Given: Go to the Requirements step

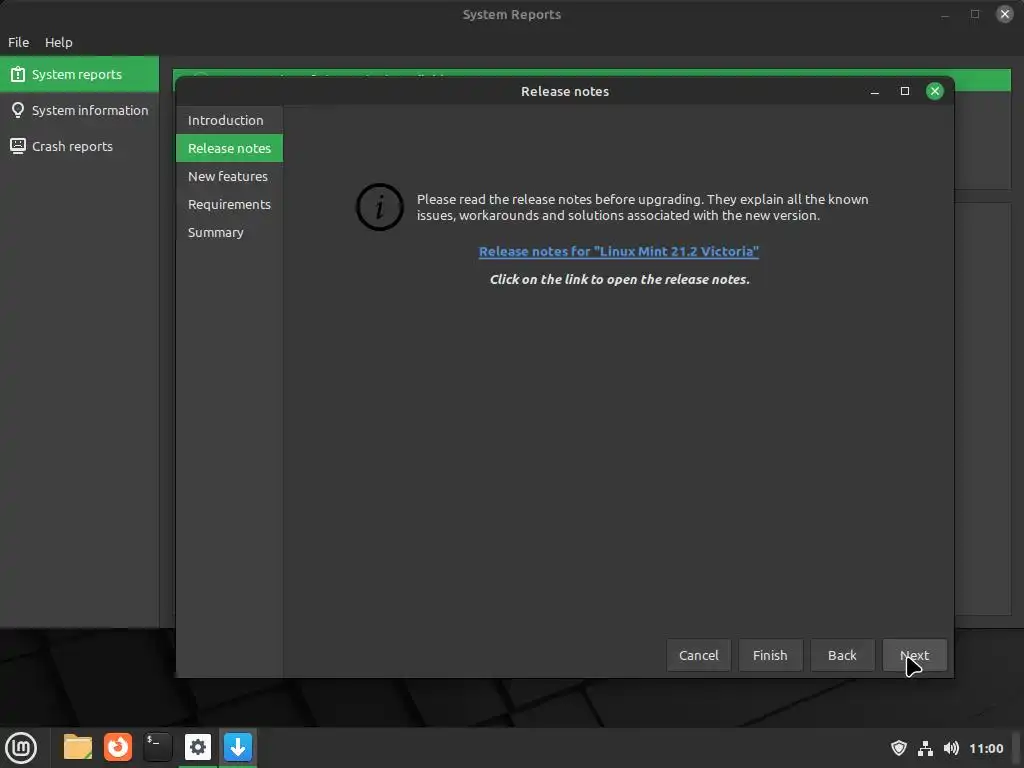Looking at the screenshot, I should (x=229, y=204).
